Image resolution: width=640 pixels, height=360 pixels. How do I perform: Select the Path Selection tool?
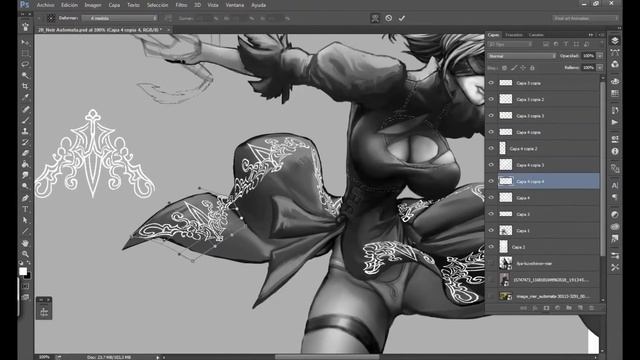pos(25,220)
